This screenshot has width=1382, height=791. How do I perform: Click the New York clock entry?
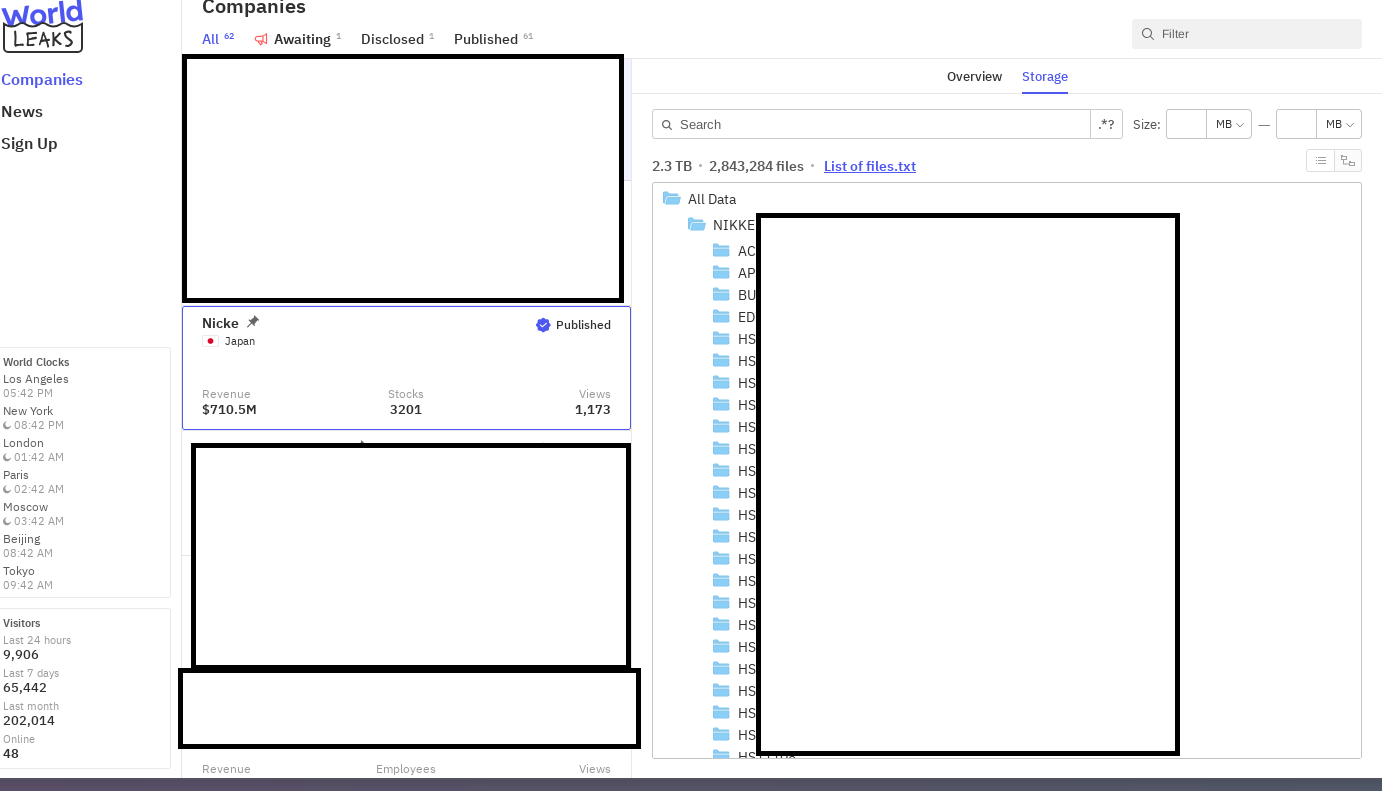click(x=33, y=418)
